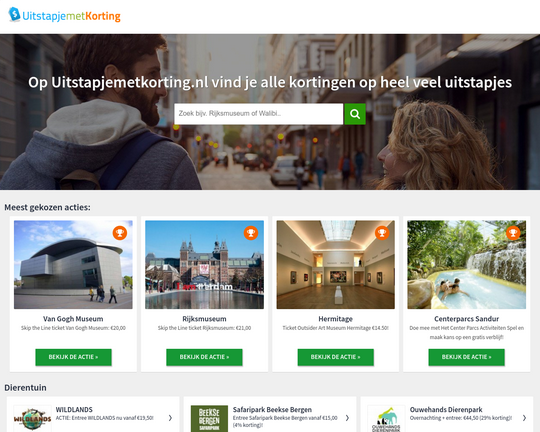Expand the Ouwehands Dierenpark chevron
The image size is (540, 432).
(x=524, y=418)
